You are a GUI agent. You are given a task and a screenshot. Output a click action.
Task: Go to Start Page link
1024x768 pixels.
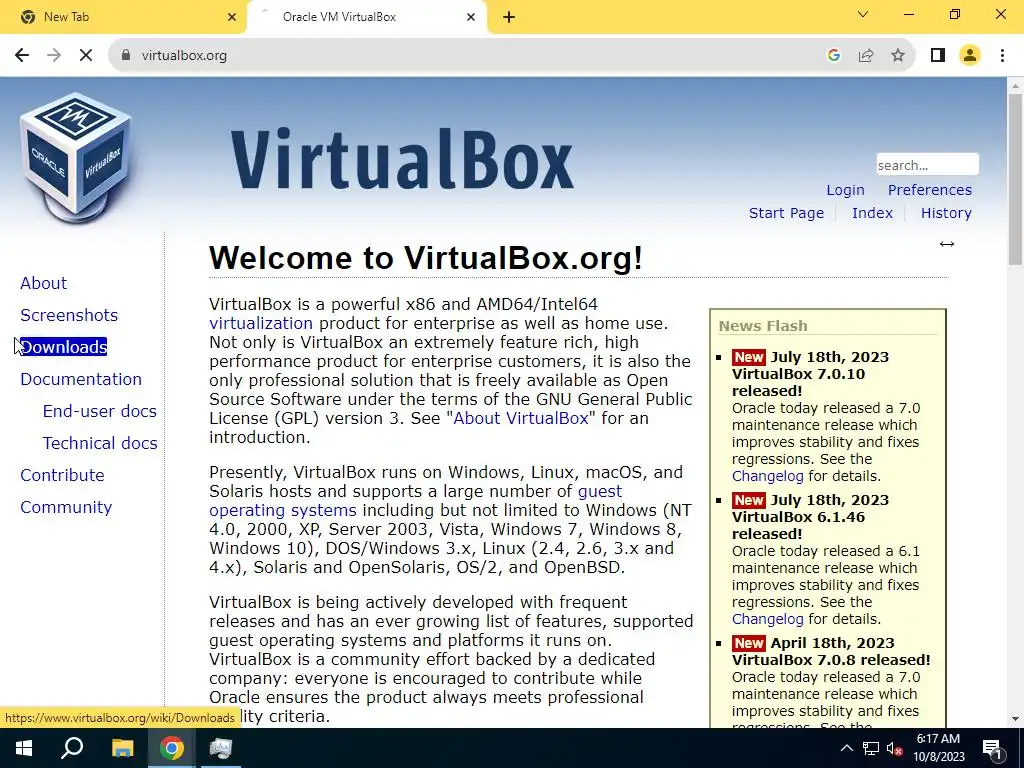click(786, 213)
